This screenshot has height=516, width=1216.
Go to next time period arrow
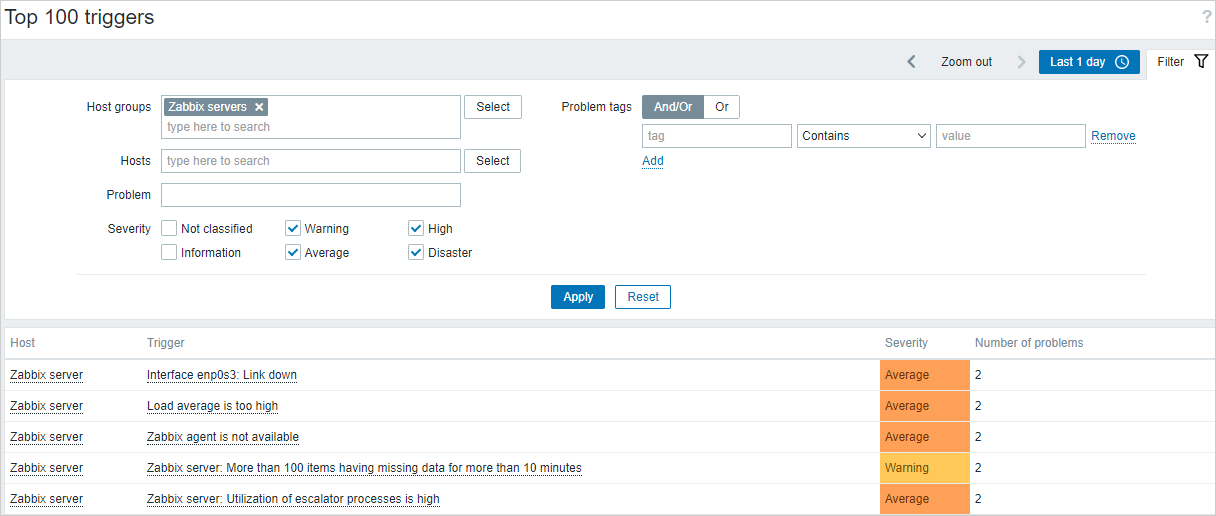(x=1021, y=62)
